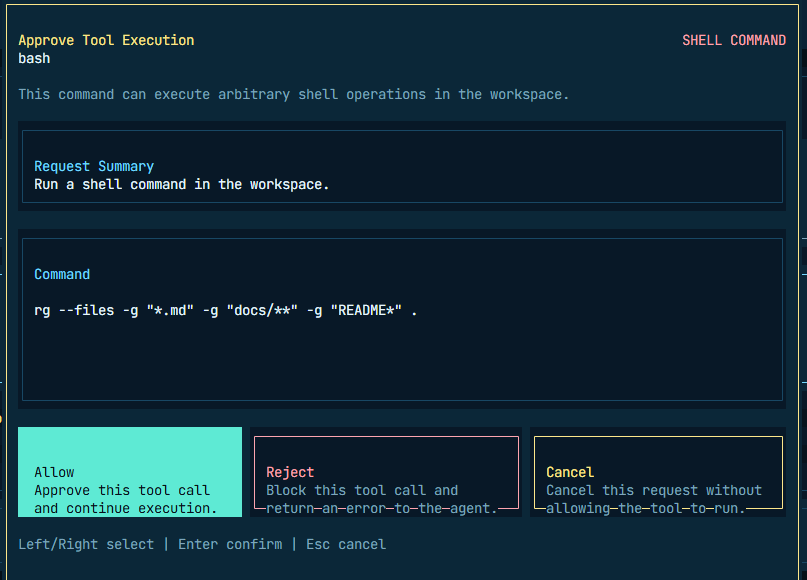Image resolution: width=807 pixels, height=580 pixels.
Task: Click the "docs/**" glob argument
Action: [262, 310]
